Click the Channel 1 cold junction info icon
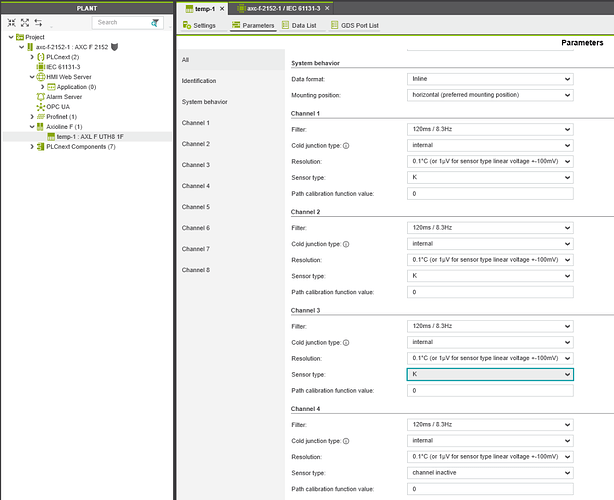Viewport: 614px width, 500px height. coord(346,145)
